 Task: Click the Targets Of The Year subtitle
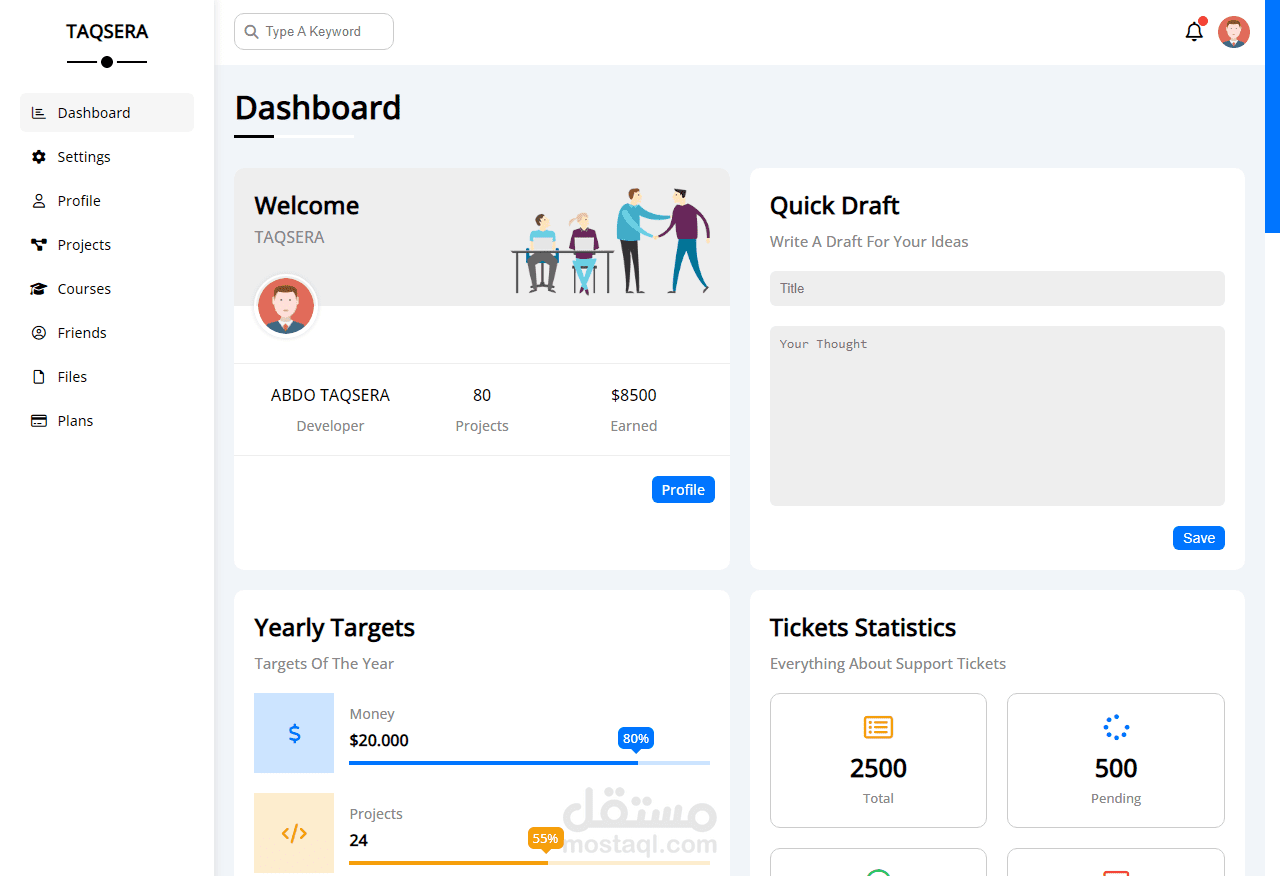click(324, 664)
